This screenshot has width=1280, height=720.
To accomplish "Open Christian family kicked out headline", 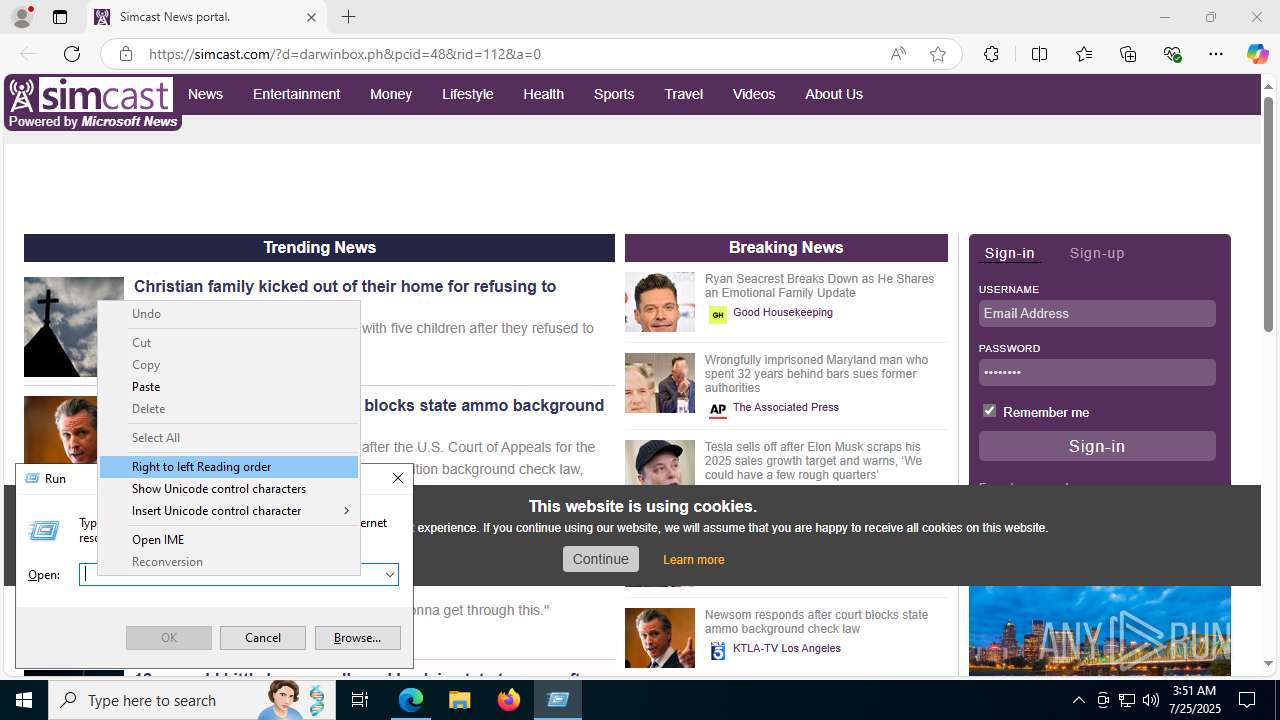I will tap(345, 286).
